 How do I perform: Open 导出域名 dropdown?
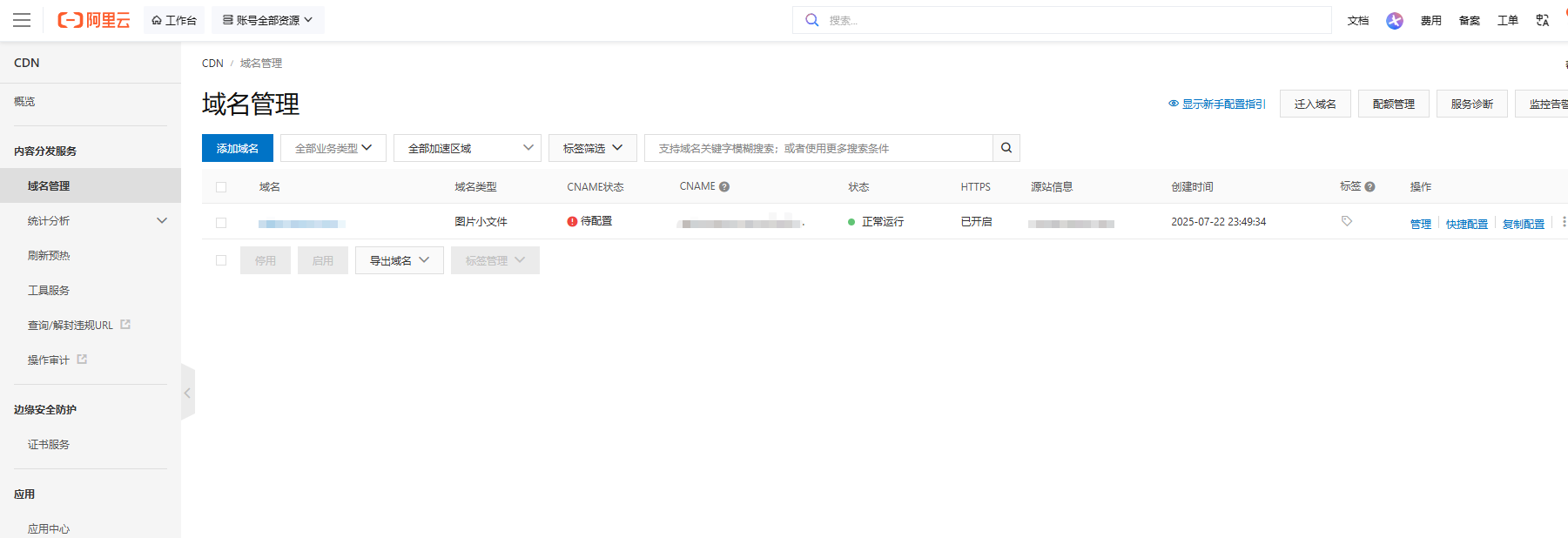pos(400,260)
